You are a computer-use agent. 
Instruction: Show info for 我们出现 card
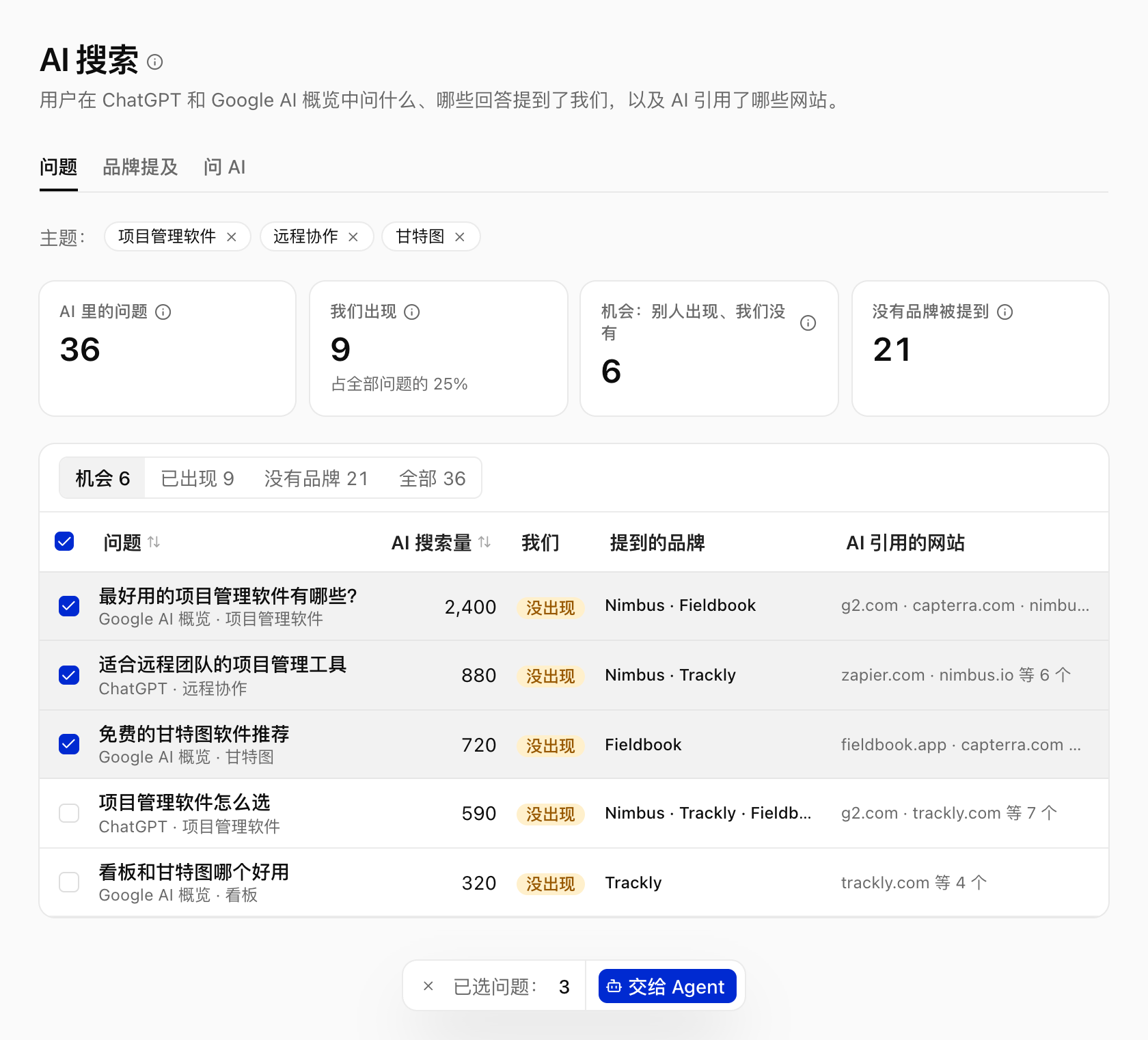(x=412, y=312)
